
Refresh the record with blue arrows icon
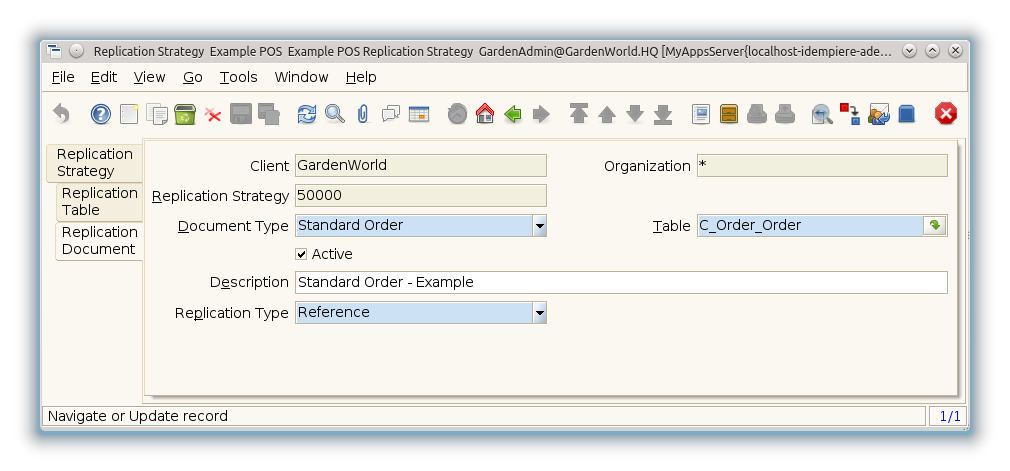coord(307,114)
